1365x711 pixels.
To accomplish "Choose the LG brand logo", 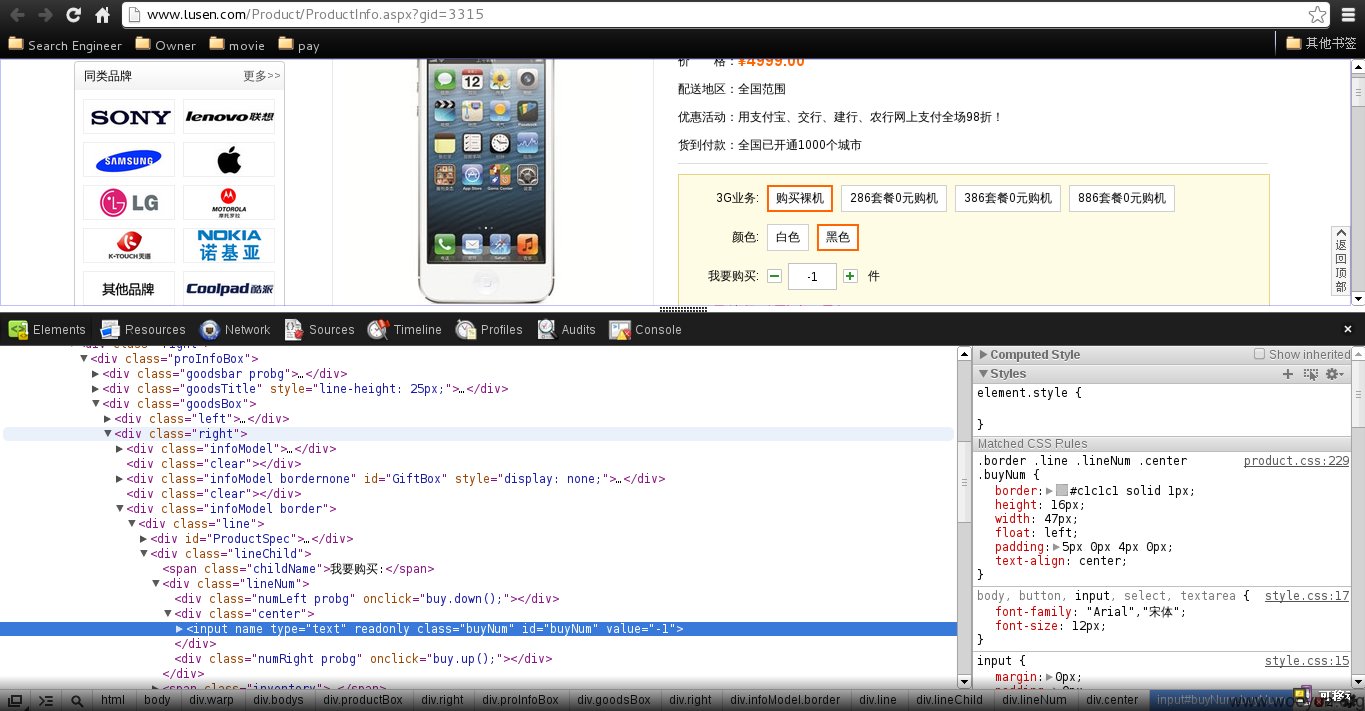I will [130, 203].
